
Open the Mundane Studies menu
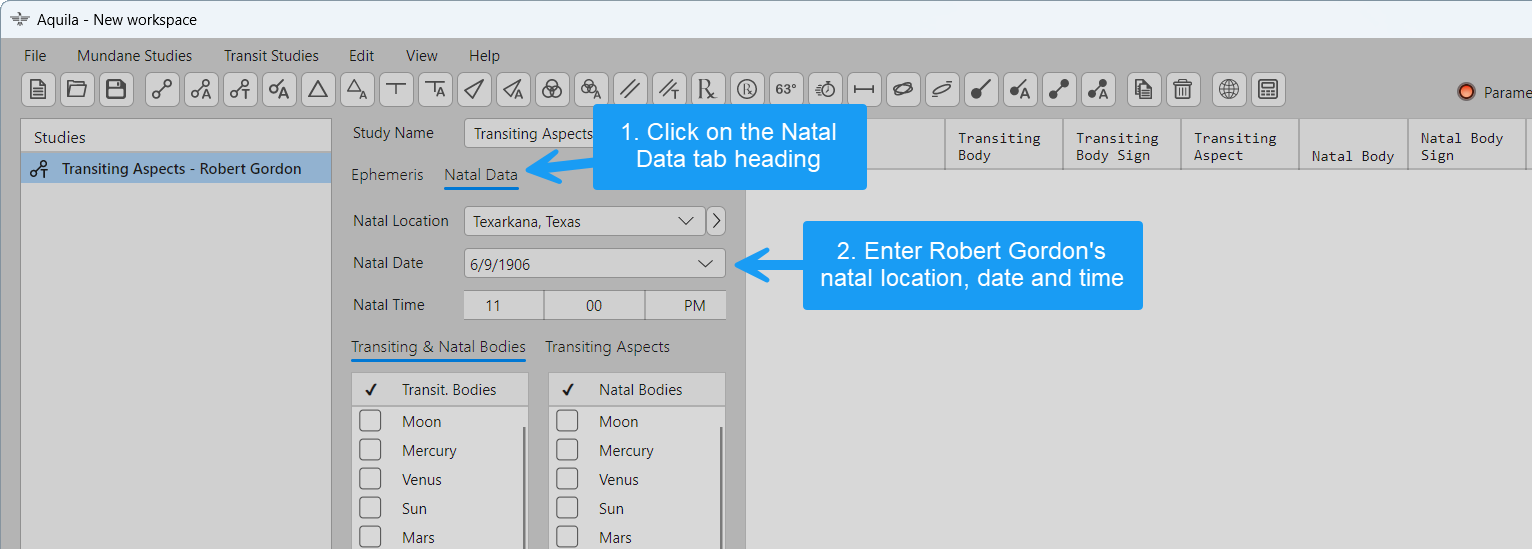(x=135, y=56)
